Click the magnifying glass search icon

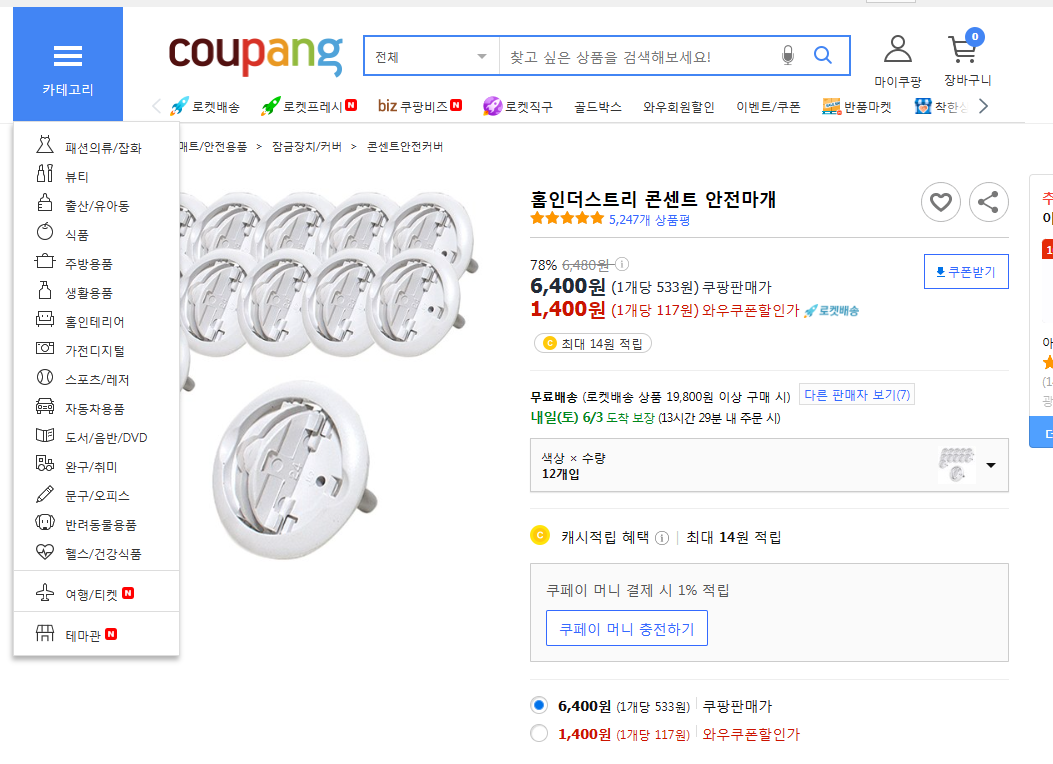tap(823, 56)
